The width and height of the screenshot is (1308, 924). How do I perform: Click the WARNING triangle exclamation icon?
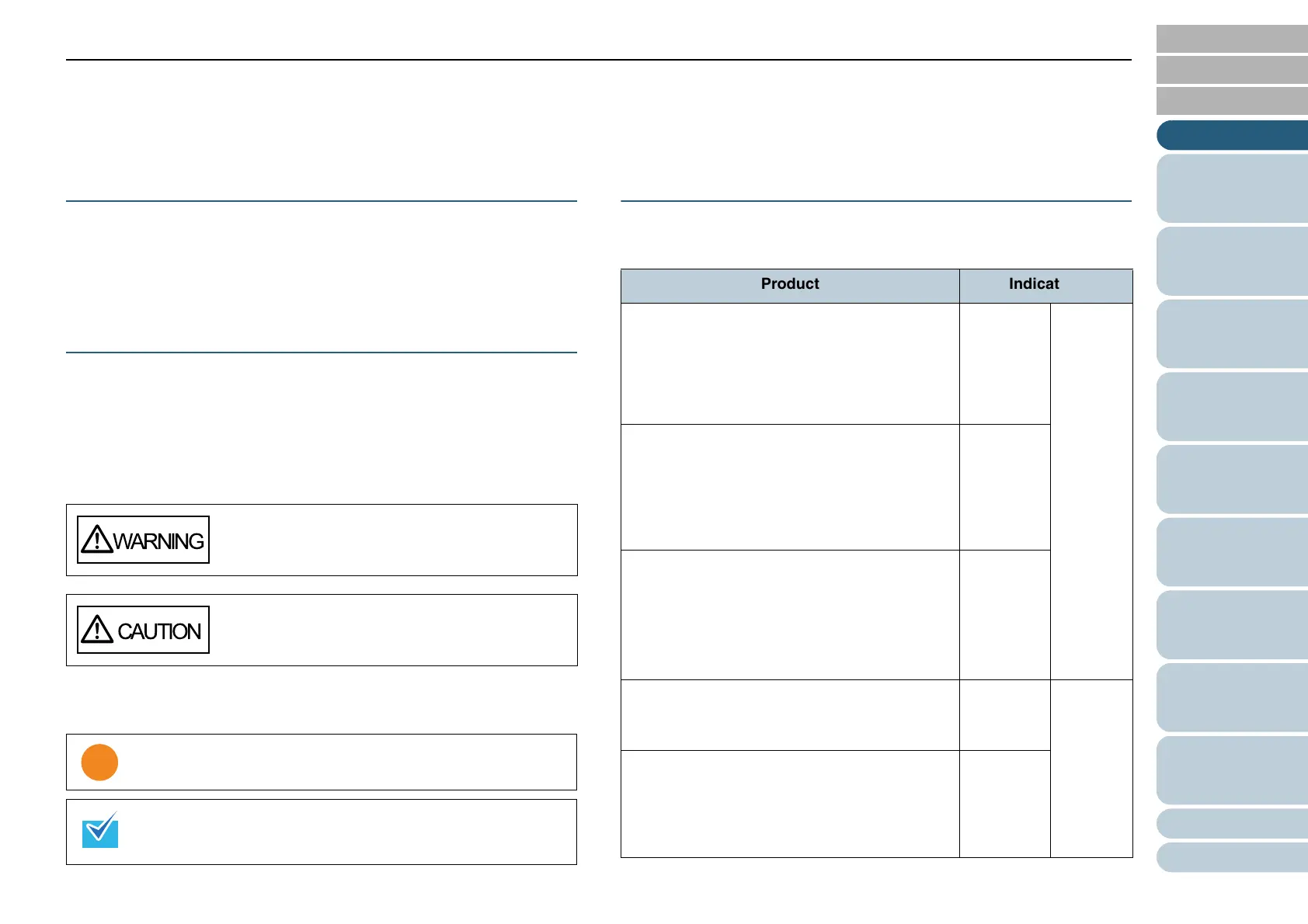pyautogui.click(x=97, y=539)
